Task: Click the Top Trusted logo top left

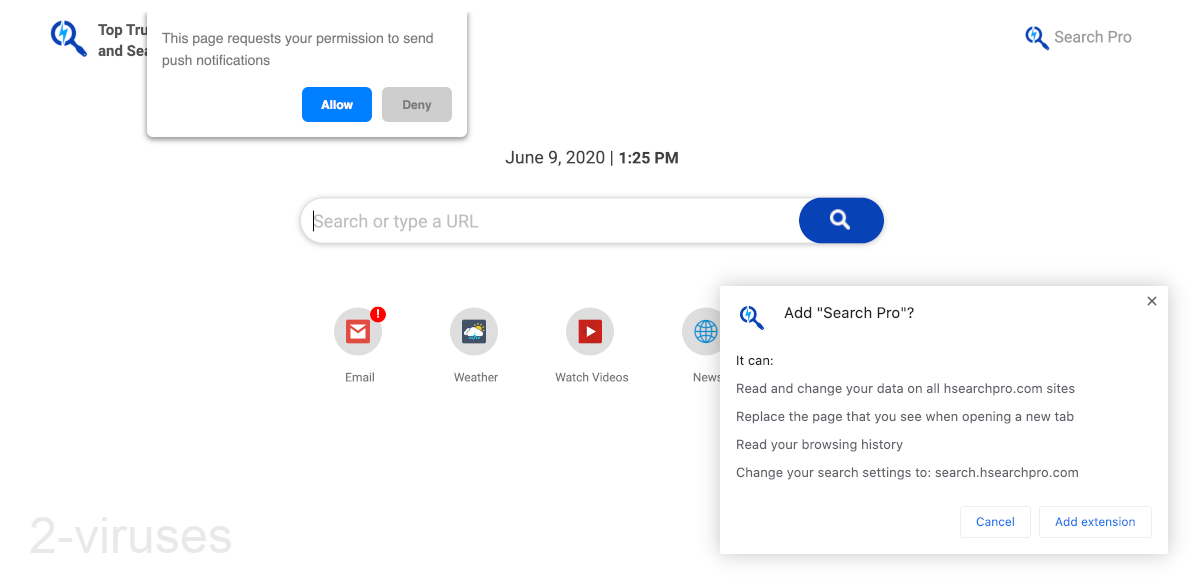Action: point(67,37)
